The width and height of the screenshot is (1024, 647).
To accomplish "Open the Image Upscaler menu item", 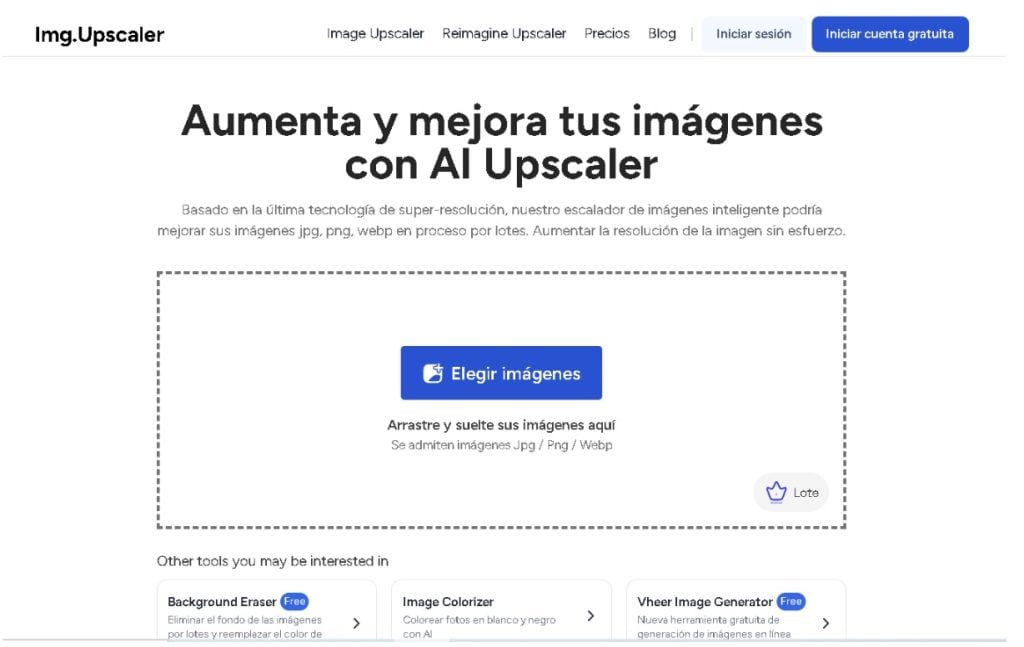I will (375, 34).
